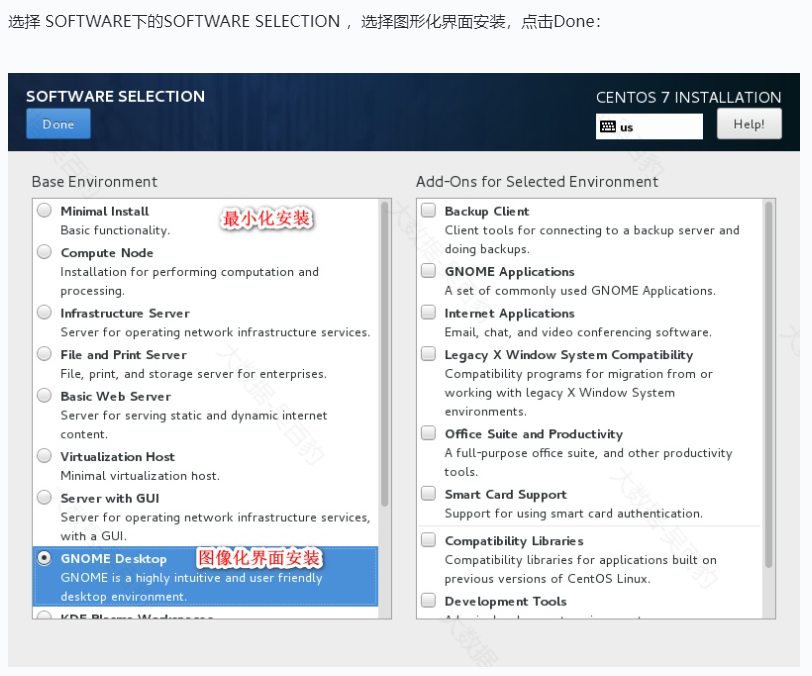The height and width of the screenshot is (676, 812).
Task: Select the File and Print Server option
Action: pos(45,354)
